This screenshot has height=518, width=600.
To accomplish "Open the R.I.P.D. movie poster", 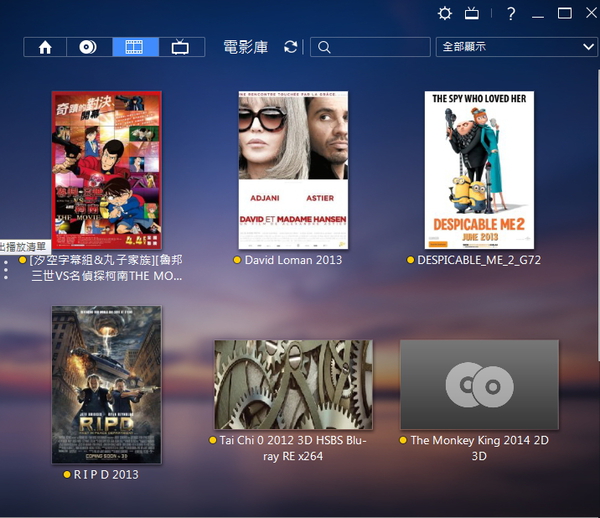I will [x=106, y=385].
